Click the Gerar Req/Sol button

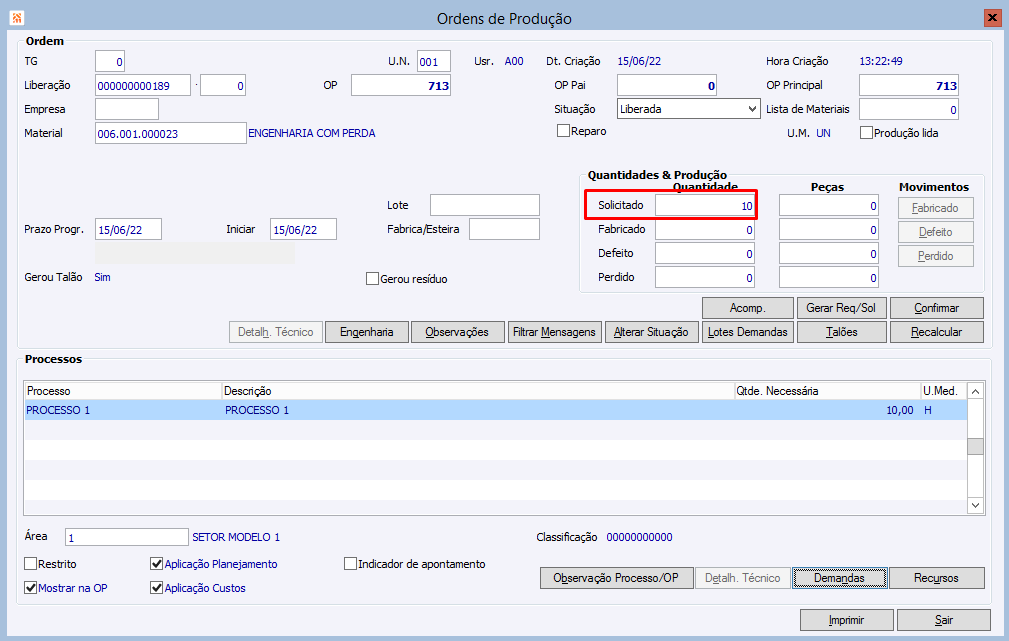point(841,308)
